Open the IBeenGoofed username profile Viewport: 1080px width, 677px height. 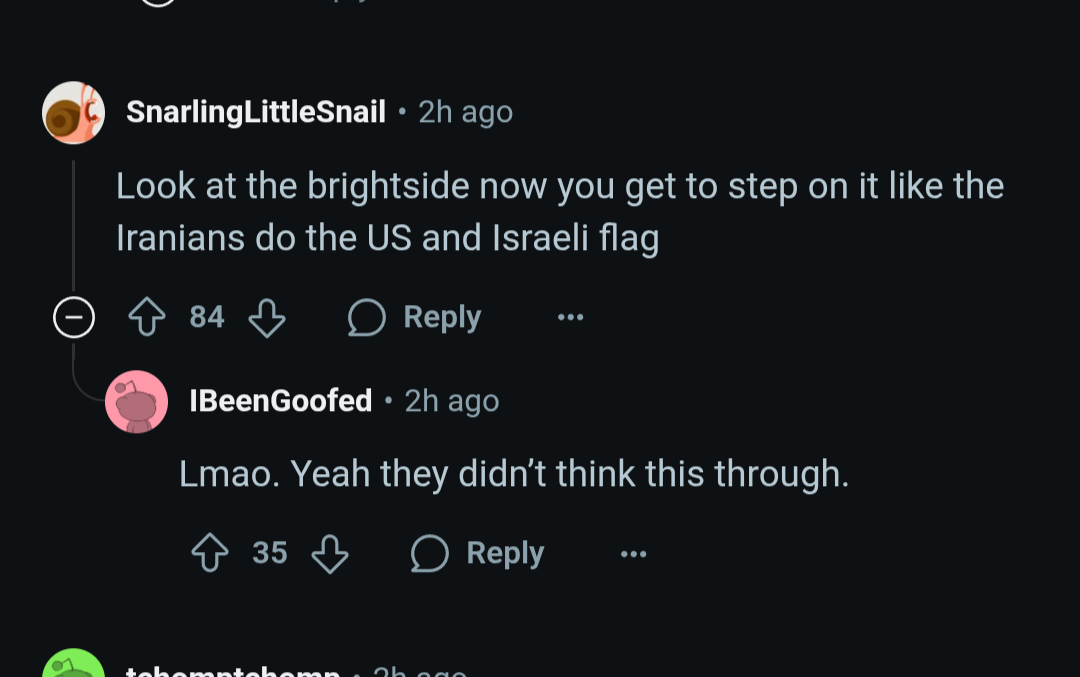click(x=280, y=401)
